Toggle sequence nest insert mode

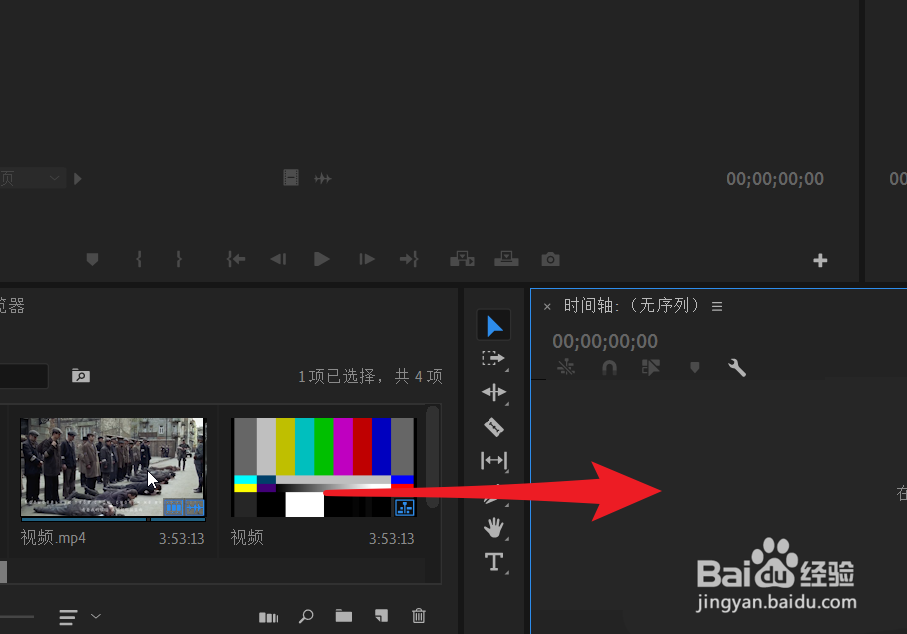point(566,367)
